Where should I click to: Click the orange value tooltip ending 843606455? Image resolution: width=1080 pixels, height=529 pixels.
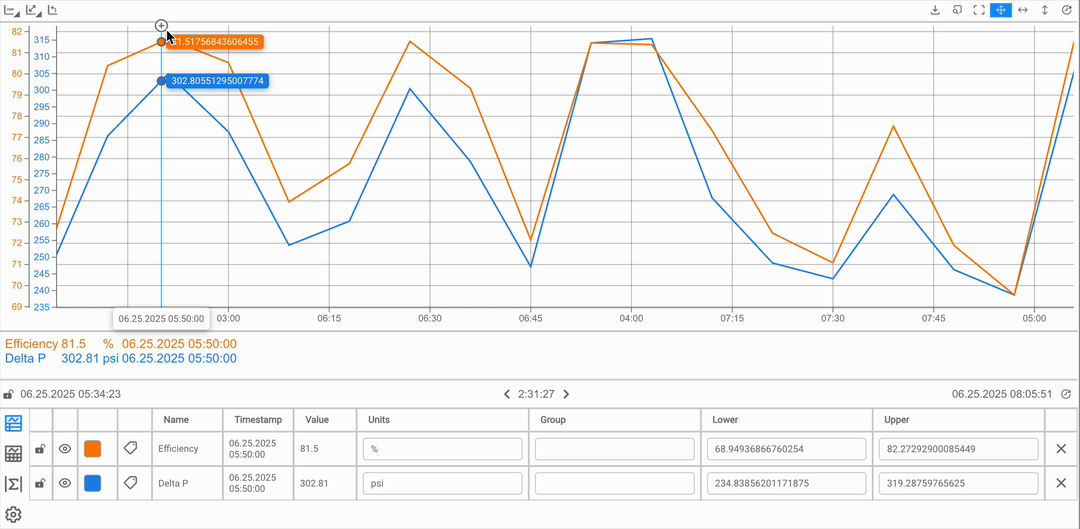coord(216,42)
